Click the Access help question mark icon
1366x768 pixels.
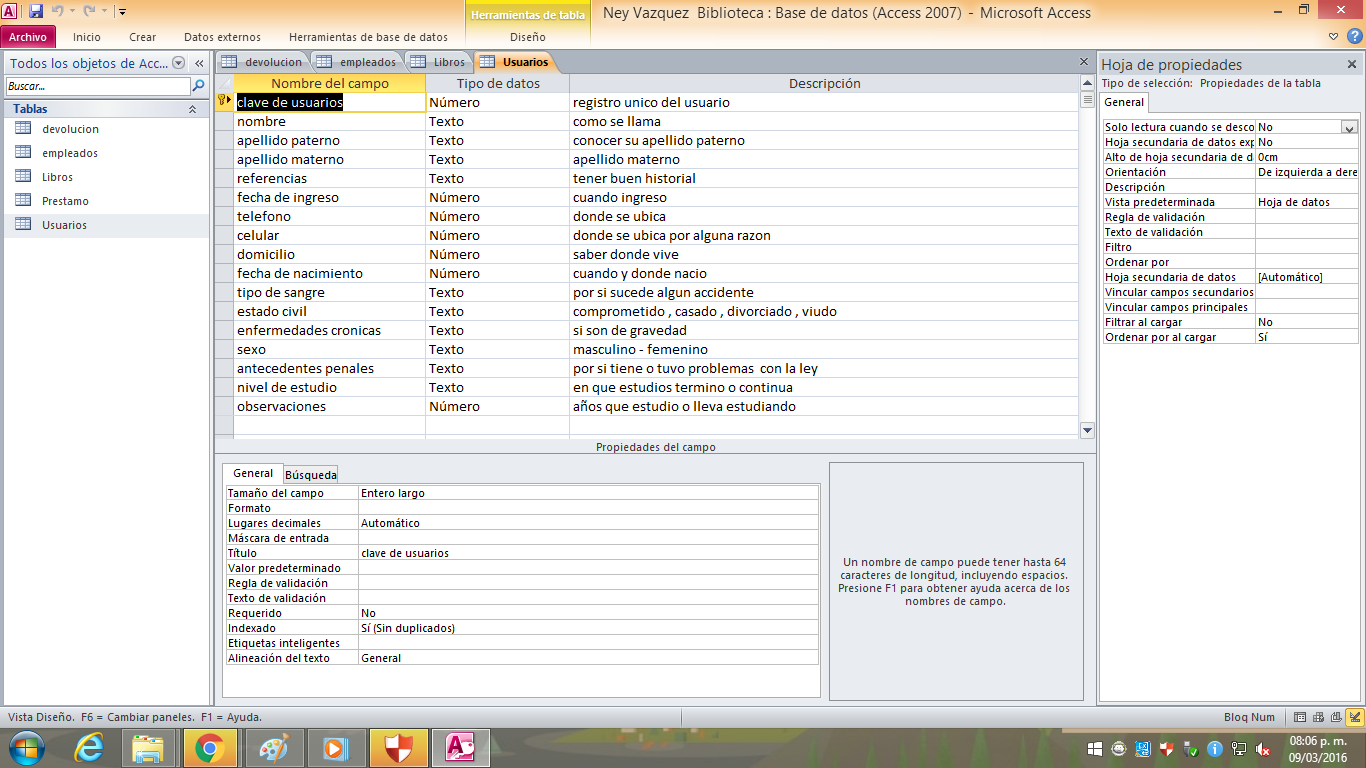(1355, 37)
